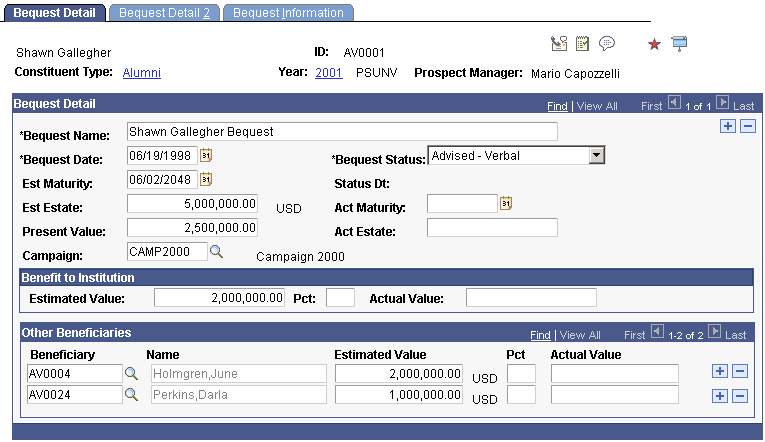Click Find in Bequest Detail header
Viewport: 765px width, 442px height.
557,106
